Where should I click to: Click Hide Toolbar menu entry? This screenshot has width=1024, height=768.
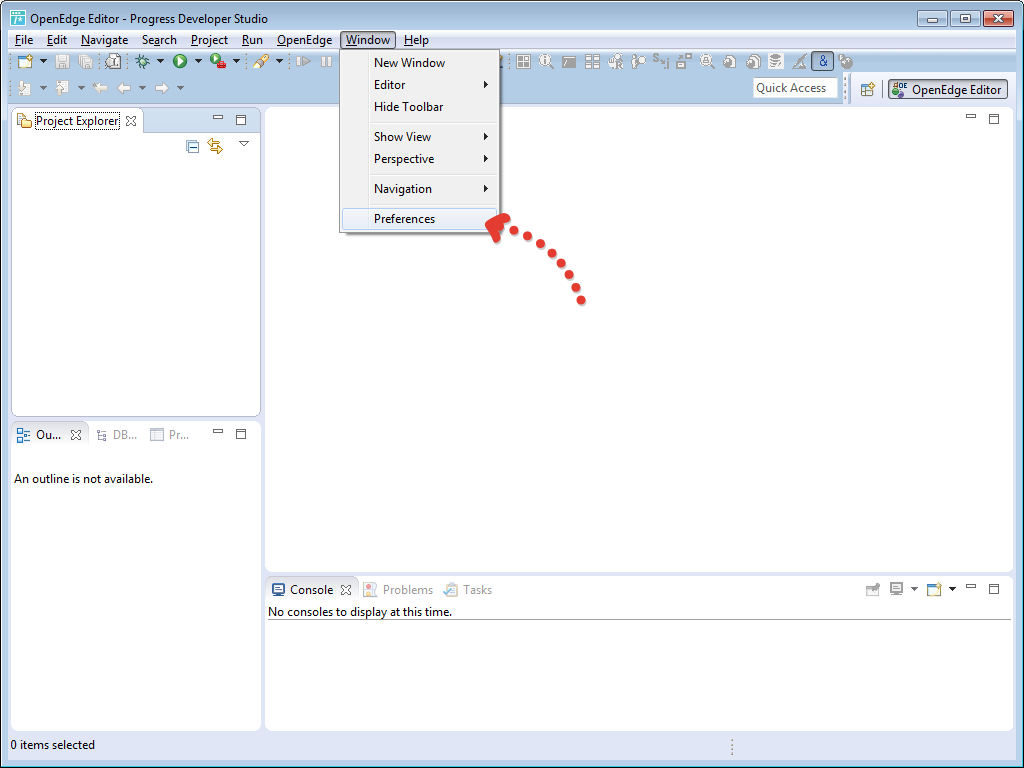tap(419, 106)
